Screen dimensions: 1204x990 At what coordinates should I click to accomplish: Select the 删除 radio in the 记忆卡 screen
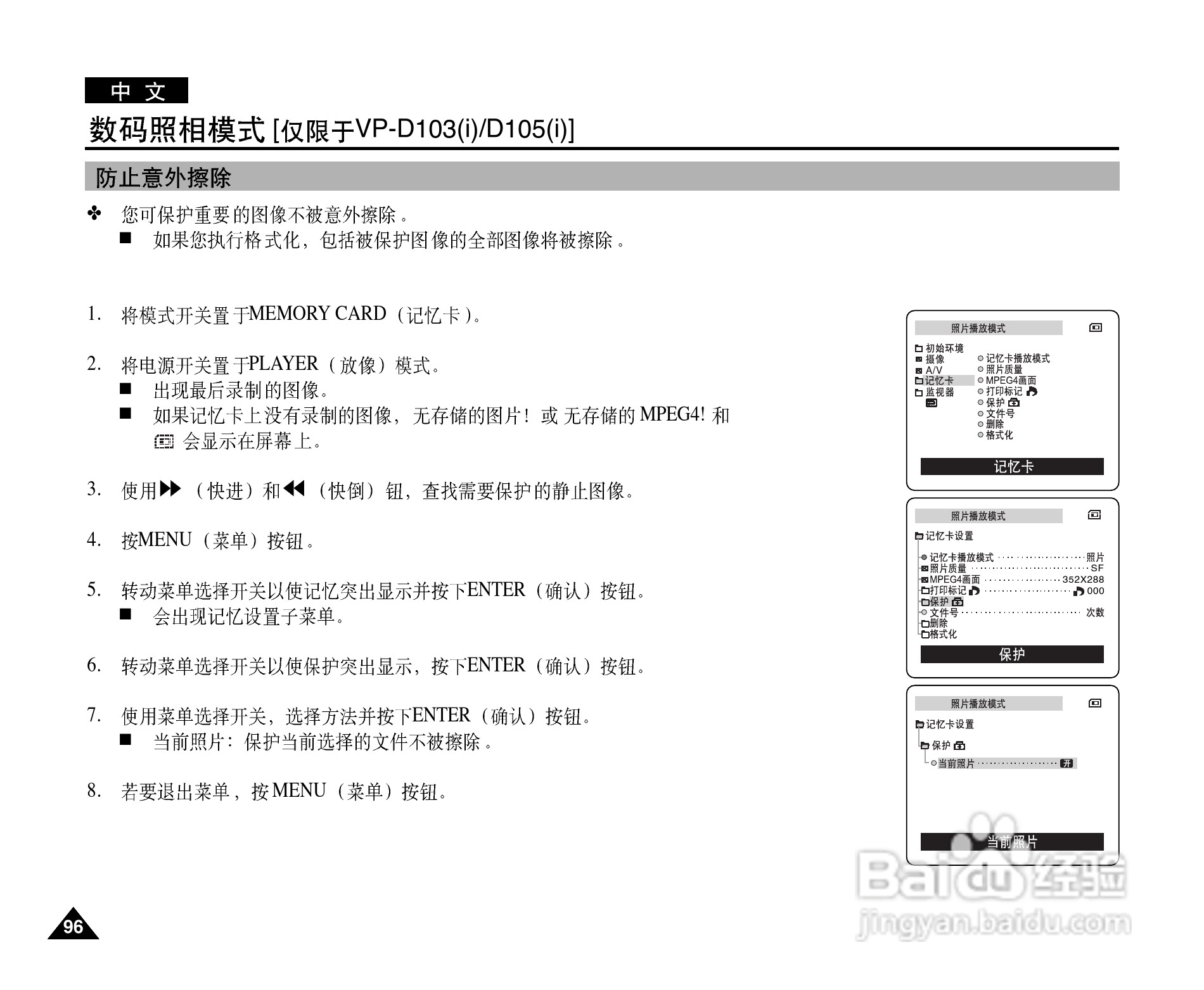981,424
